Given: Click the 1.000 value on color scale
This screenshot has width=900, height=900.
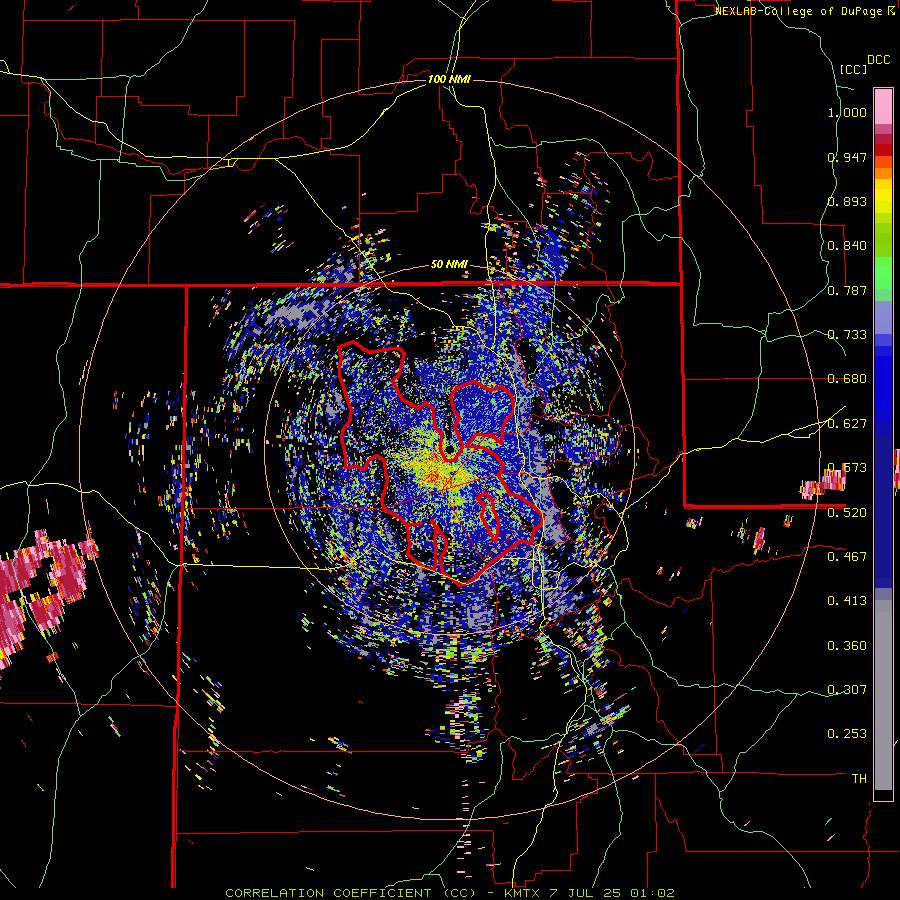Looking at the screenshot, I should (847, 112).
